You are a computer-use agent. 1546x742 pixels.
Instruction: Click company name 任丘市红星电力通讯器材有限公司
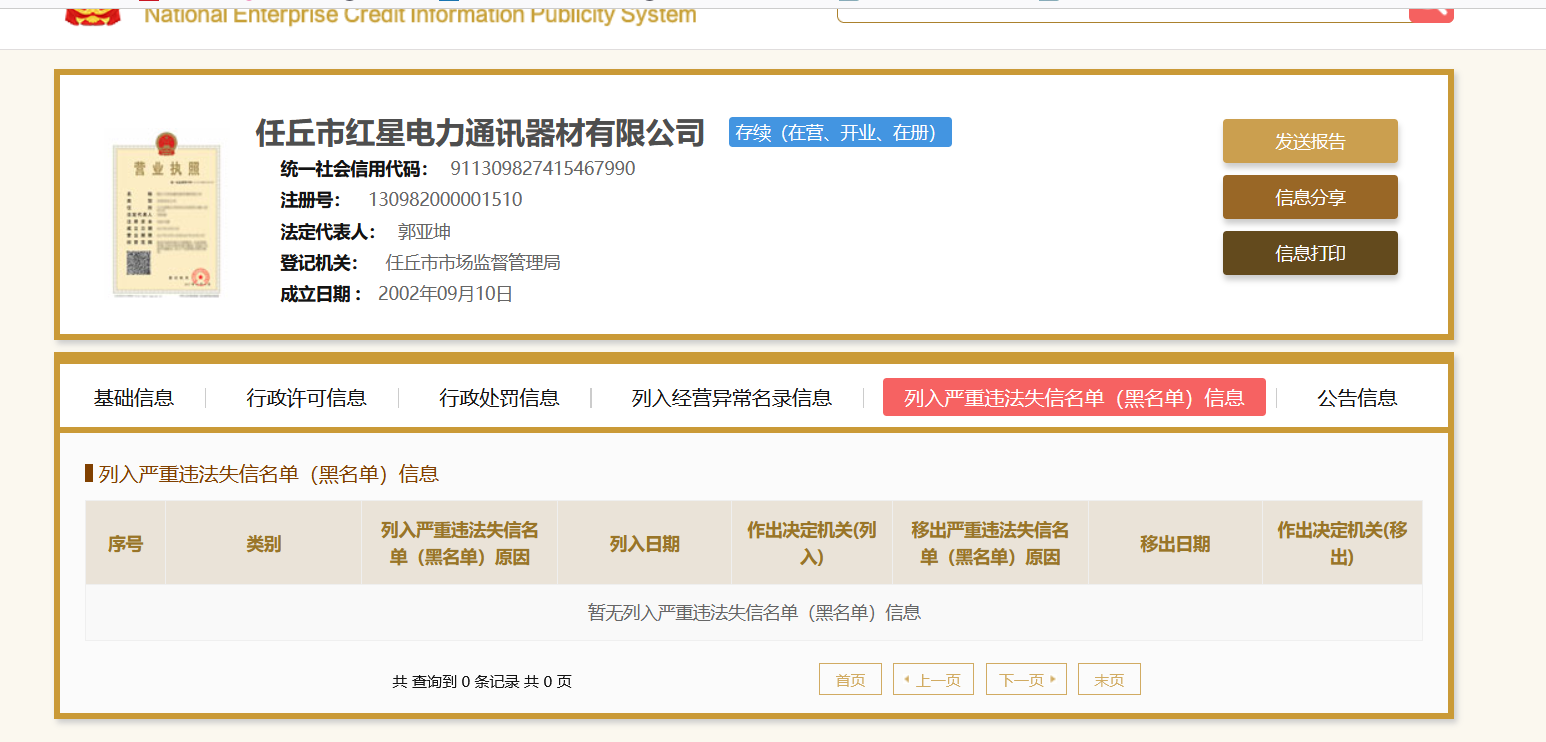pyautogui.click(x=481, y=132)
